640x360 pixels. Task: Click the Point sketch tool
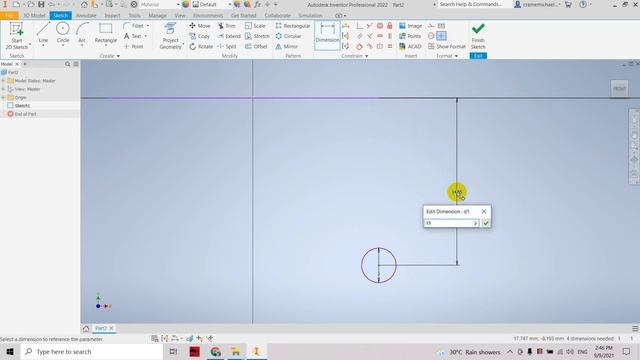(133, 47)
